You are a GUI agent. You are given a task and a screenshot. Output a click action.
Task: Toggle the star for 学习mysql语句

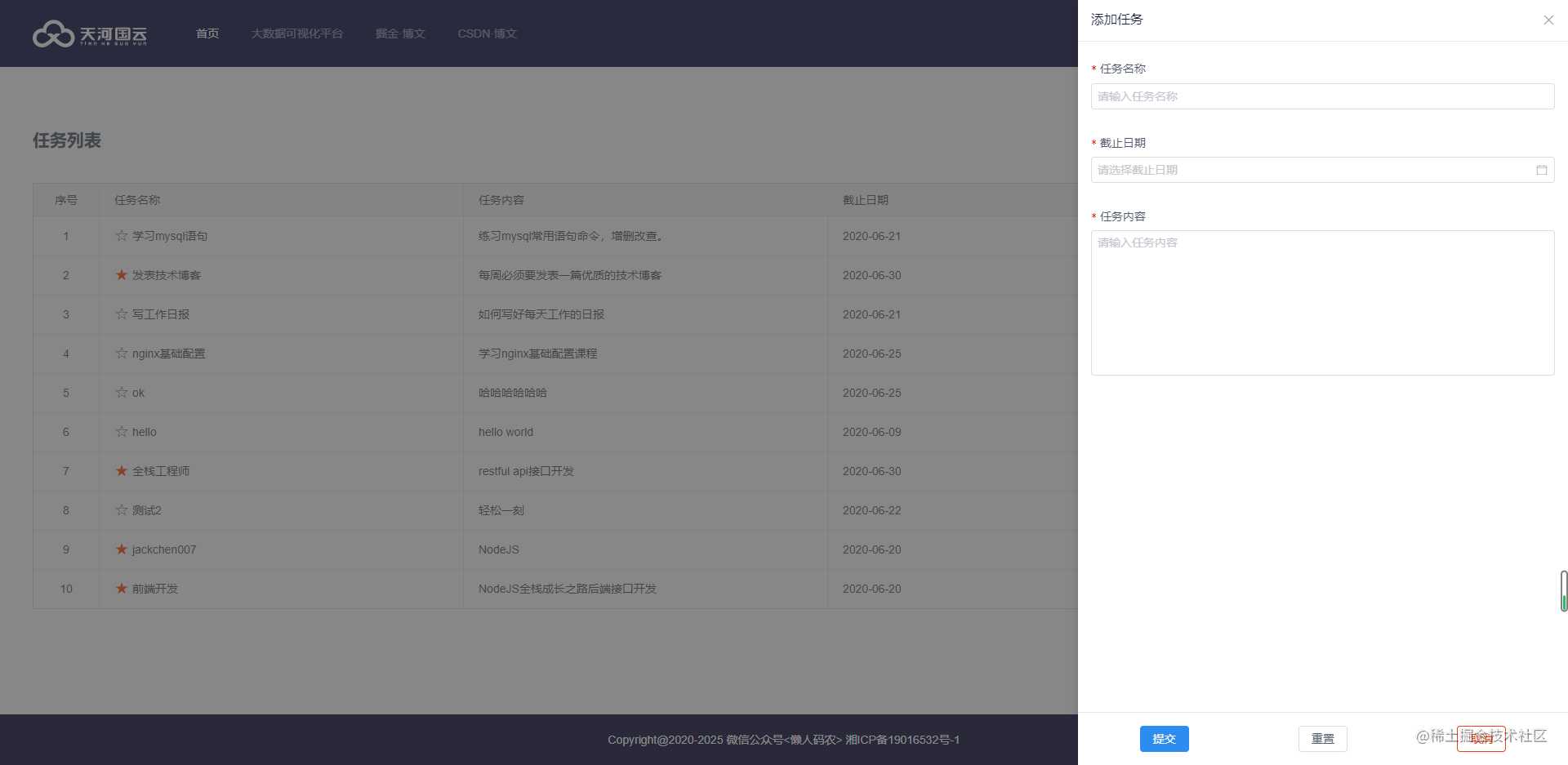pyautogui.click(x=122, y=235)
